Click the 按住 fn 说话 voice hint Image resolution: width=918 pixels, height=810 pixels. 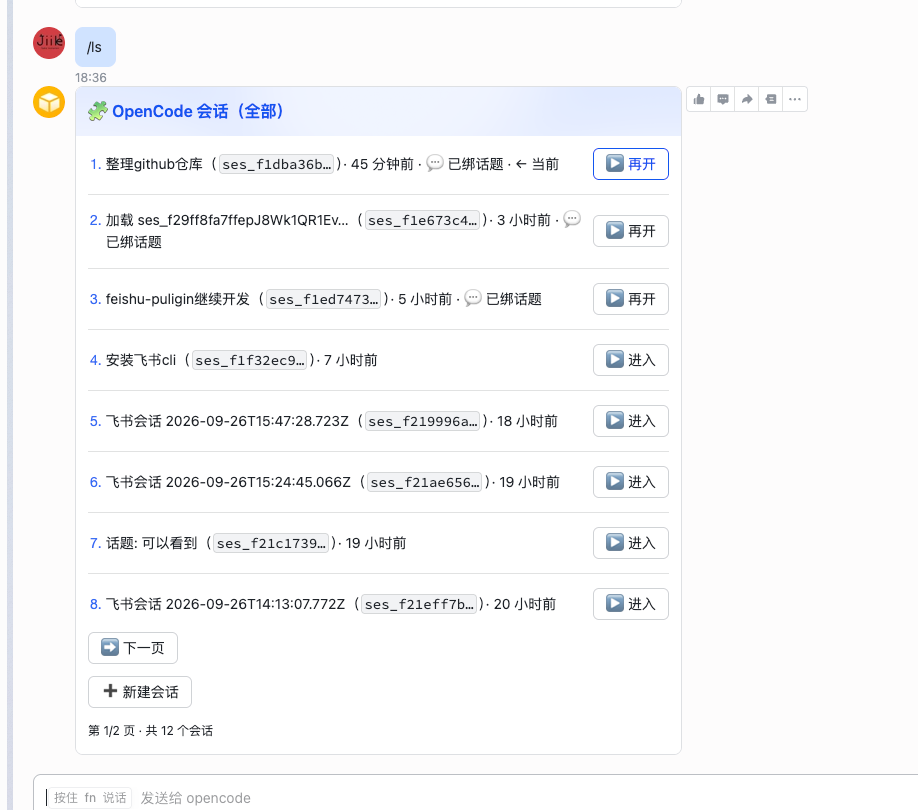(90, 798)
